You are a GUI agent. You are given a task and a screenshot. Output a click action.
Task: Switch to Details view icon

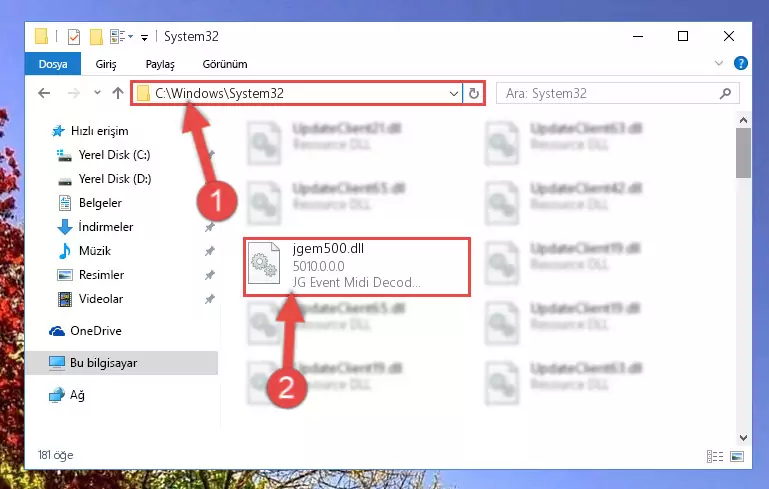(715, 457)
